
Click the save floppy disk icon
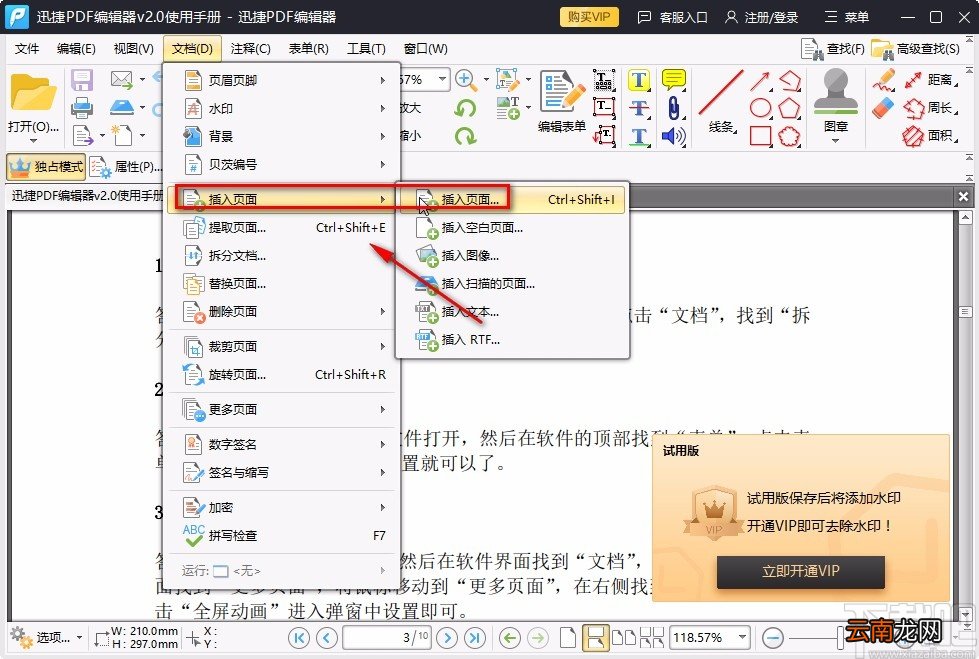coord(82,81)
